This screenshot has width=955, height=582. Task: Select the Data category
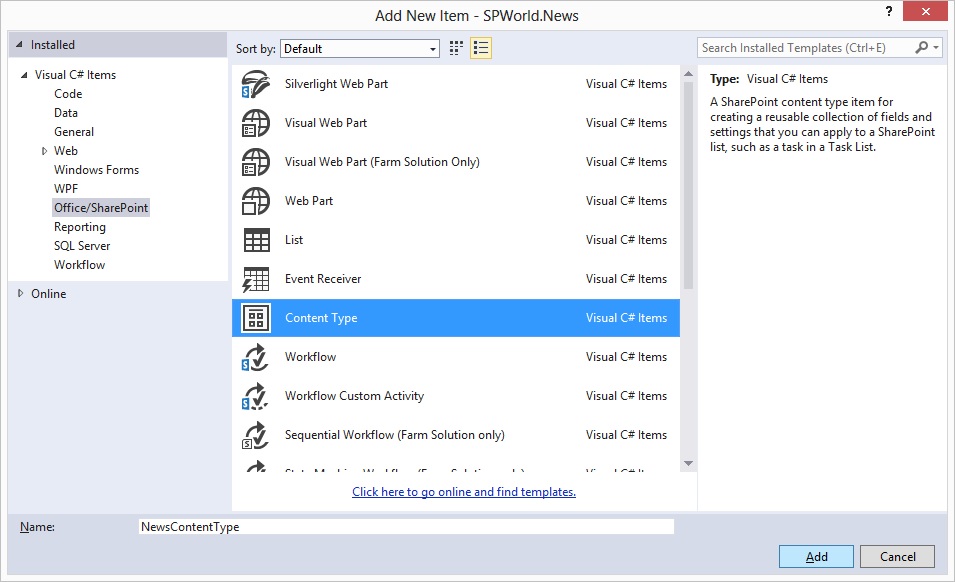(x=66, y=113)
